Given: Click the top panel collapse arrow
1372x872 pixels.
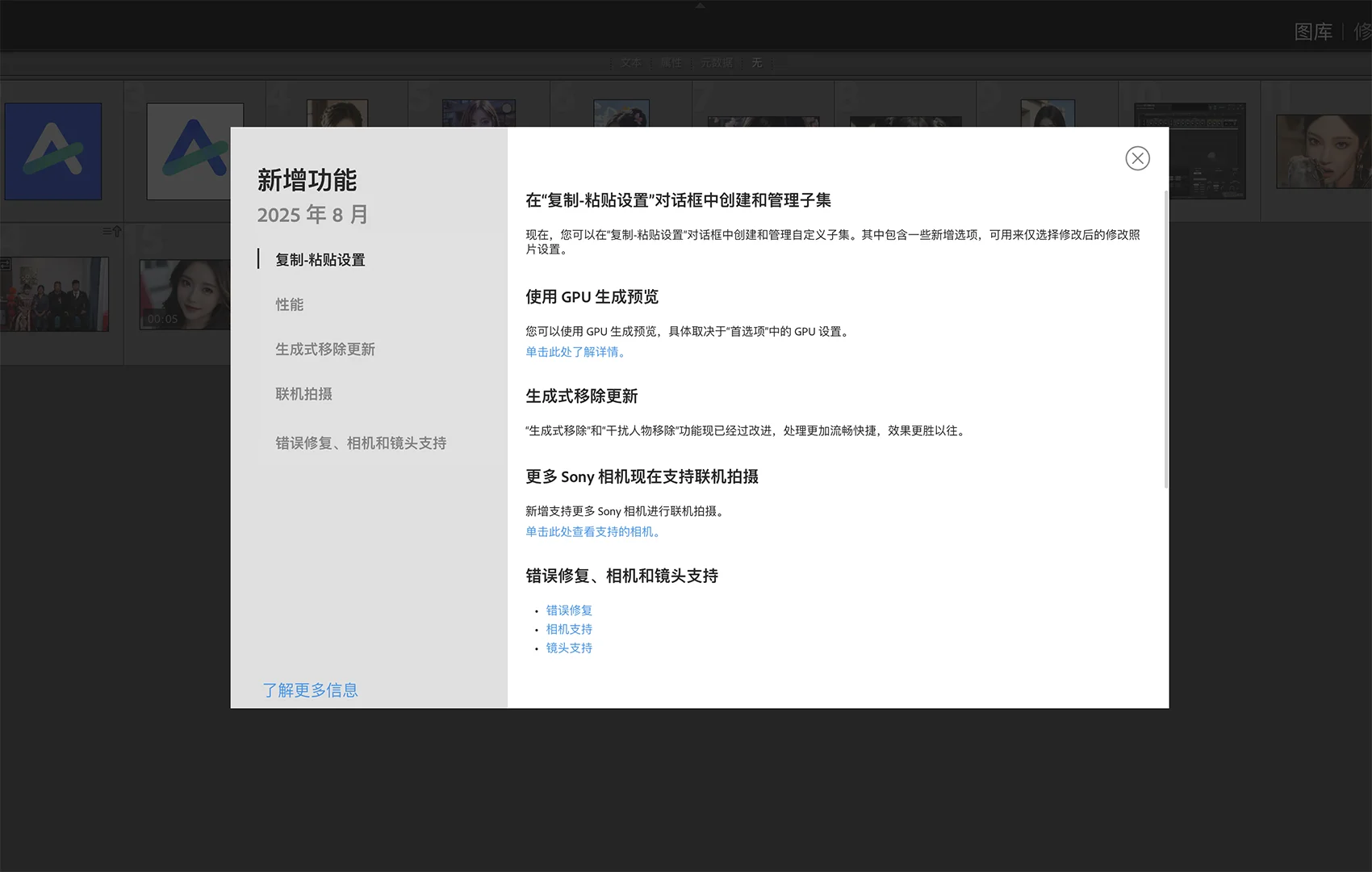Looking at the screenshot, I should (700, 5).
